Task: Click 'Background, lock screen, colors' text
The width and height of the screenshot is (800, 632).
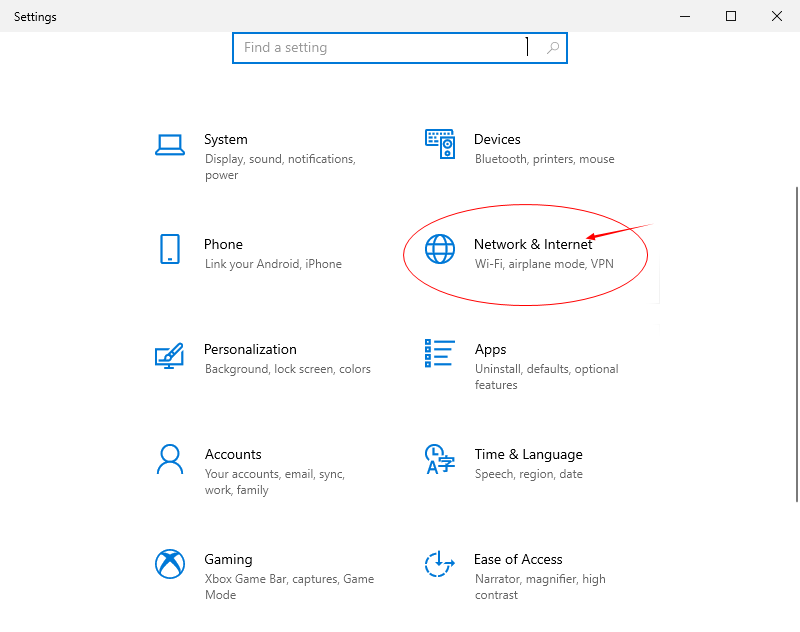Action: pos(288,369)
